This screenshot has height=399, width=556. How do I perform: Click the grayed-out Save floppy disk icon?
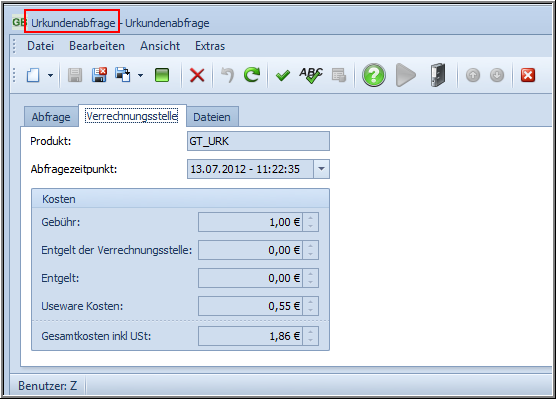coord(75,75)
